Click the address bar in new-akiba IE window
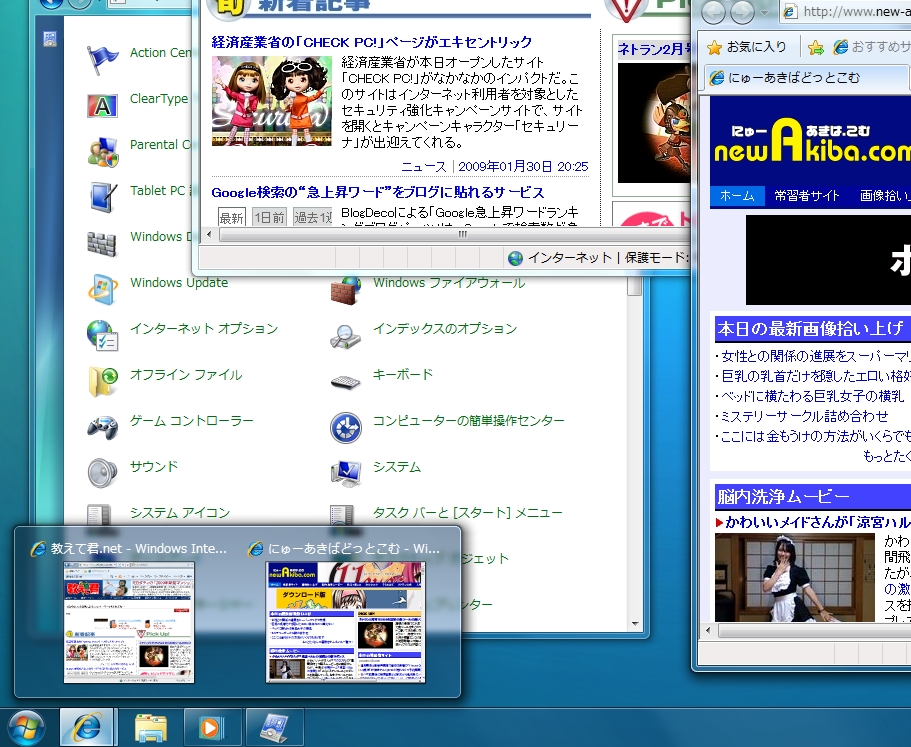The image size is (911, 747). coord(845,12)
